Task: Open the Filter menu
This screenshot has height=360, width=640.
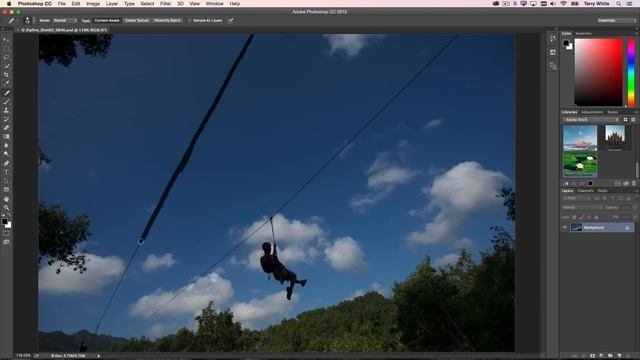Action: [x=165, y=4]
